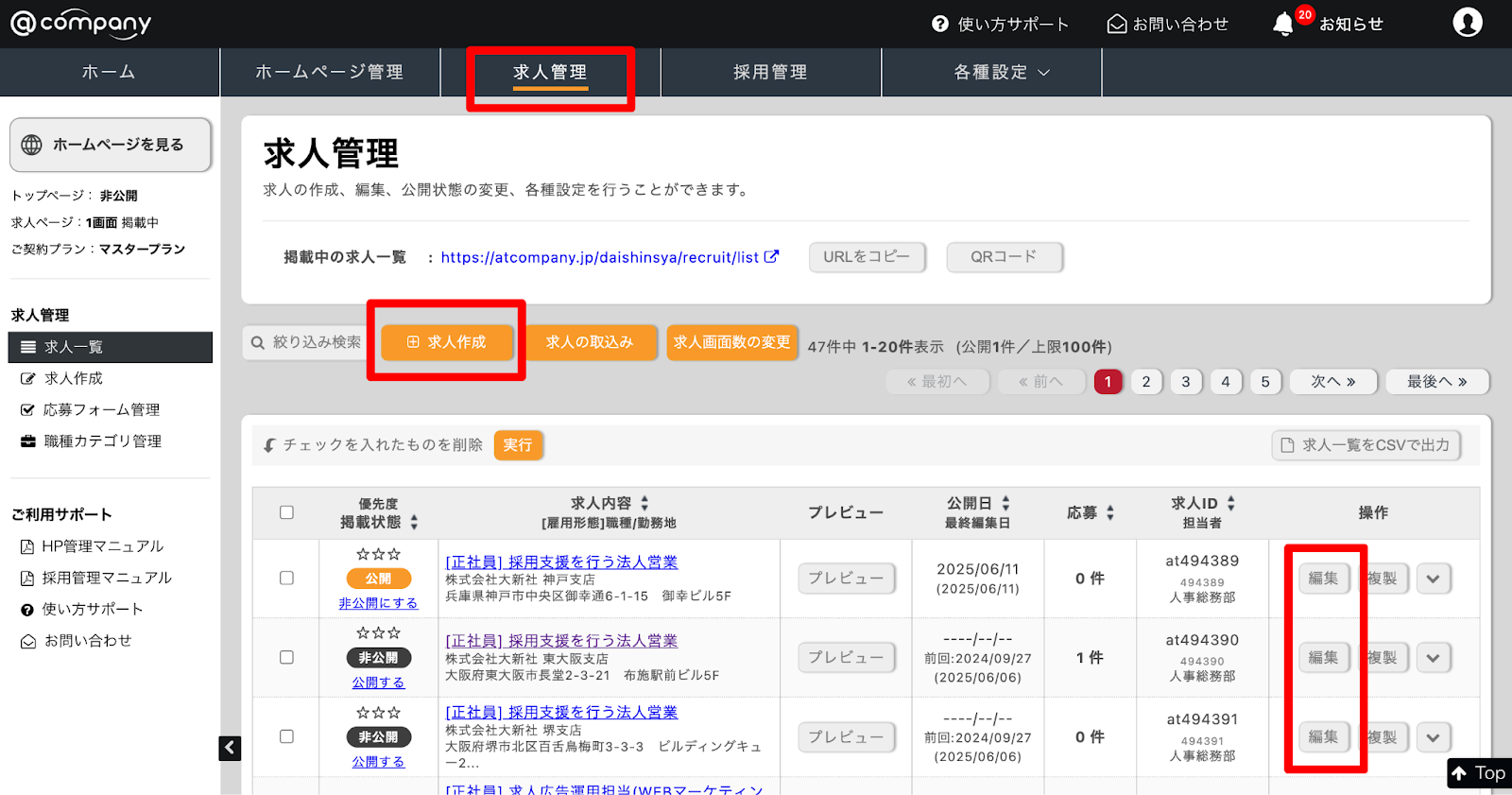Click the 3-star priority rating for at494391
This screenshot has height=795, width=1512.
pos(378,712)
